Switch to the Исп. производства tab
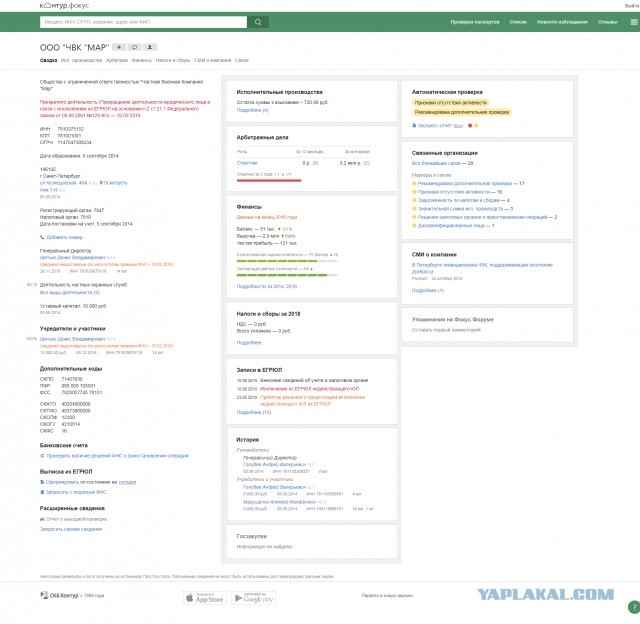The image size is (640, 624). [81, 60]
